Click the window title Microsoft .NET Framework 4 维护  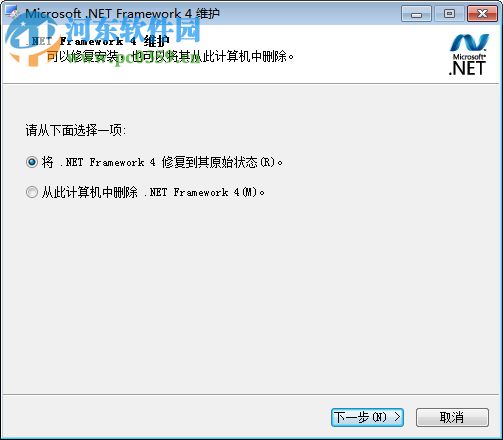[x=122, y=14]
